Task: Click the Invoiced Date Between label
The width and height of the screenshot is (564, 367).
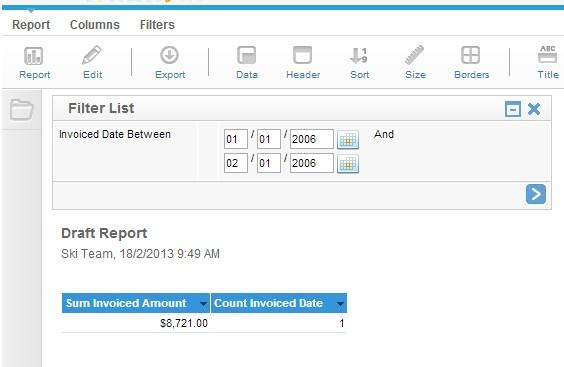Action: [x=115, y=134]
